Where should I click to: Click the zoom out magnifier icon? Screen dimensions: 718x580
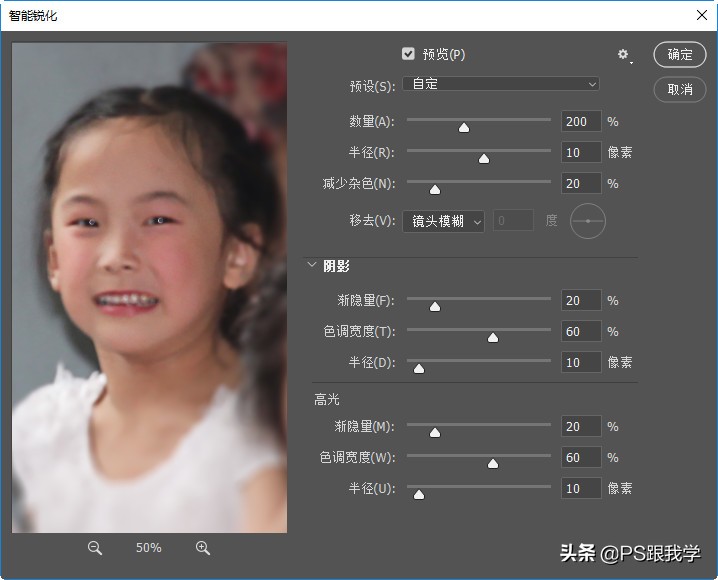point(95,548)
